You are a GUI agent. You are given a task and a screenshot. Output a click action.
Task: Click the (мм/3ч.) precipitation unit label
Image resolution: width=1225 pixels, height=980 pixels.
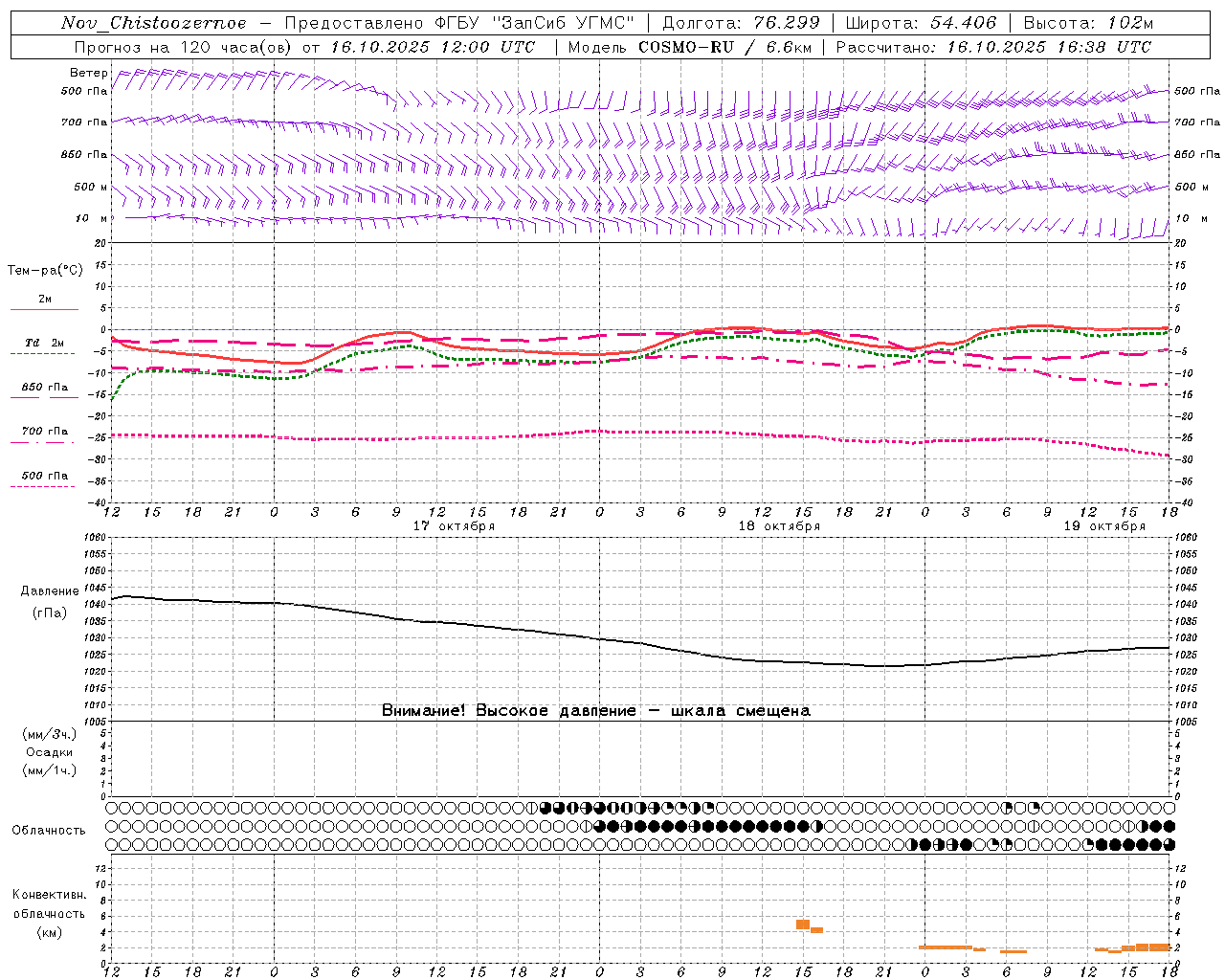[50, 734]
